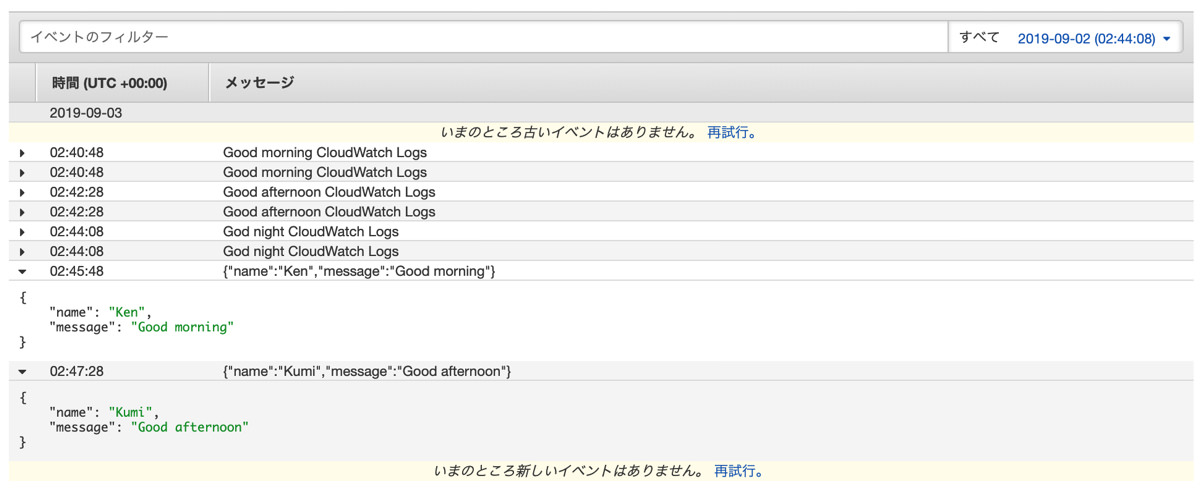
Task: Click the "Ken" value in expanded JSON
Action: point(128,312)
